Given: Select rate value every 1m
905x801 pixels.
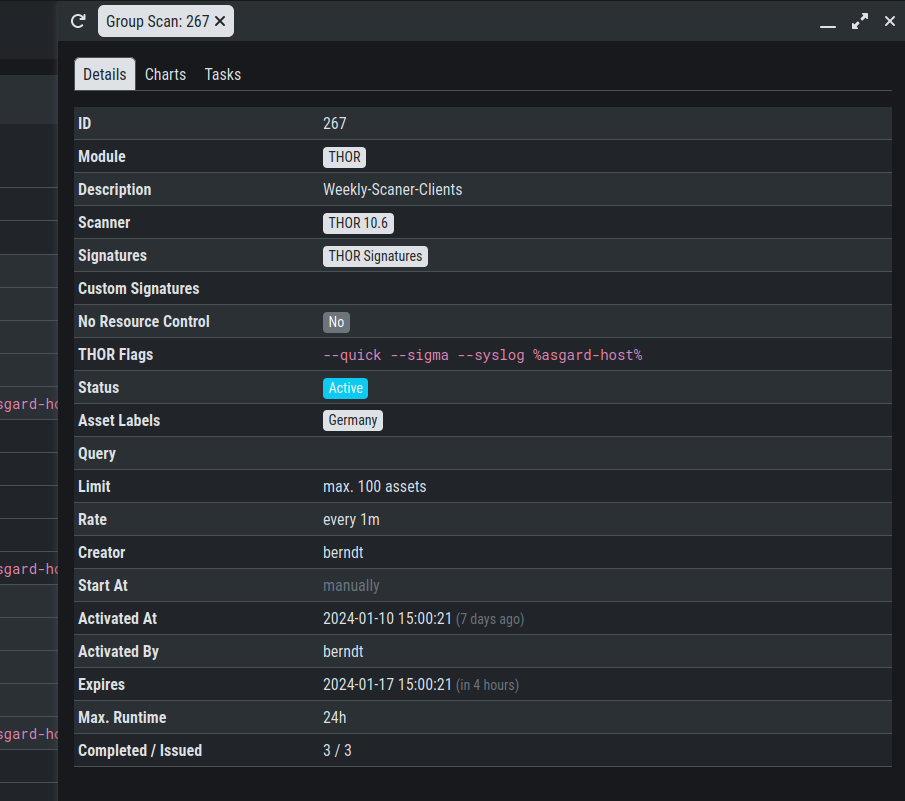Looking at the screenshot, I should coord(351,519).
